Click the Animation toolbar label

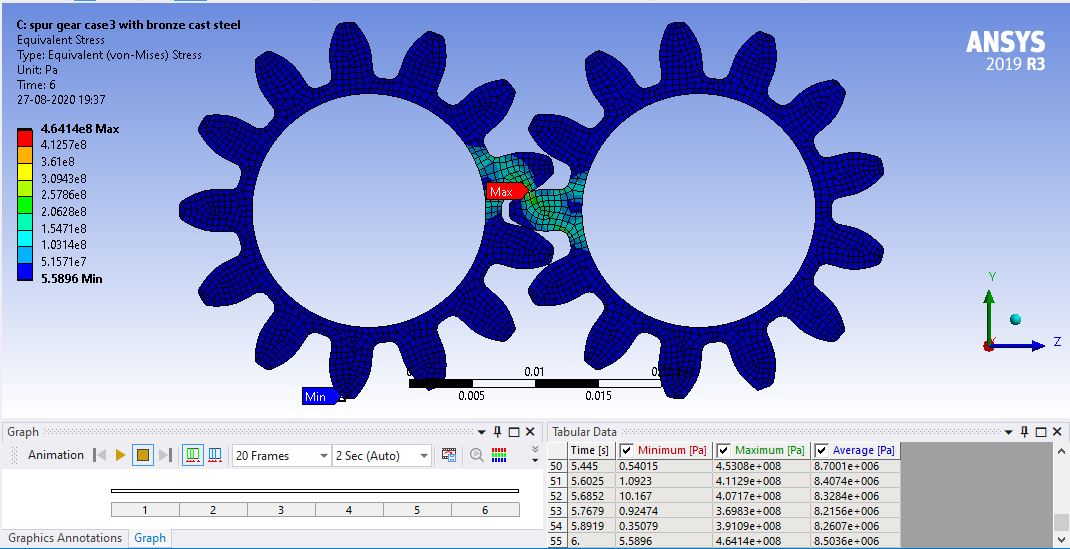(x=56, y=455)
